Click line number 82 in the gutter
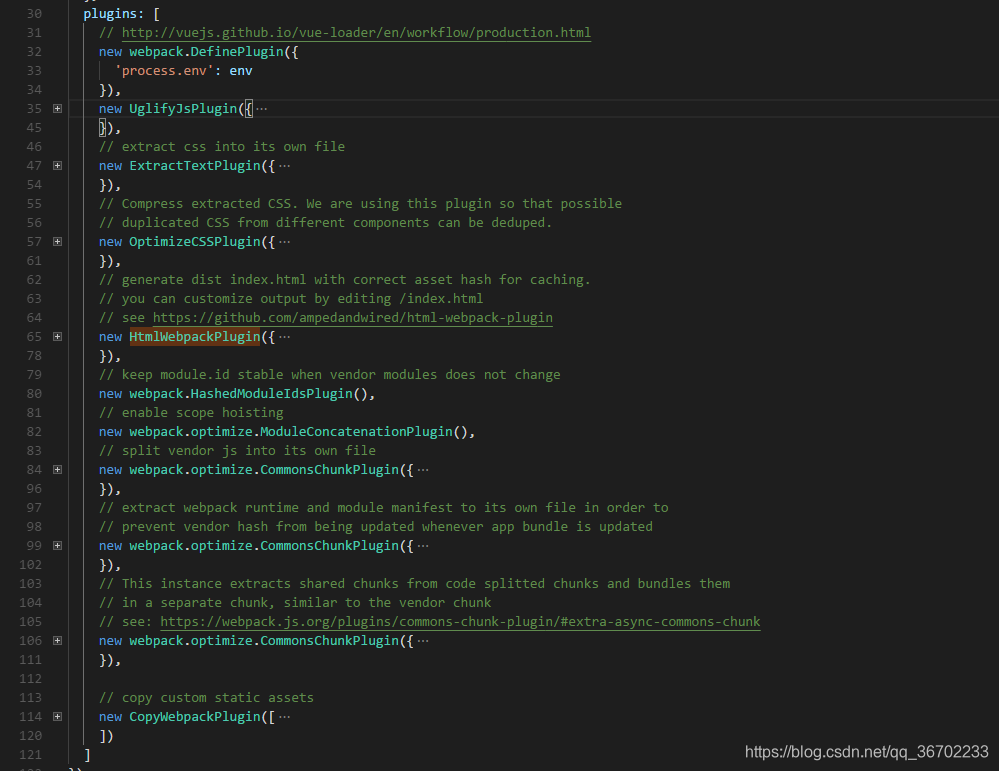 pos(34,431)
